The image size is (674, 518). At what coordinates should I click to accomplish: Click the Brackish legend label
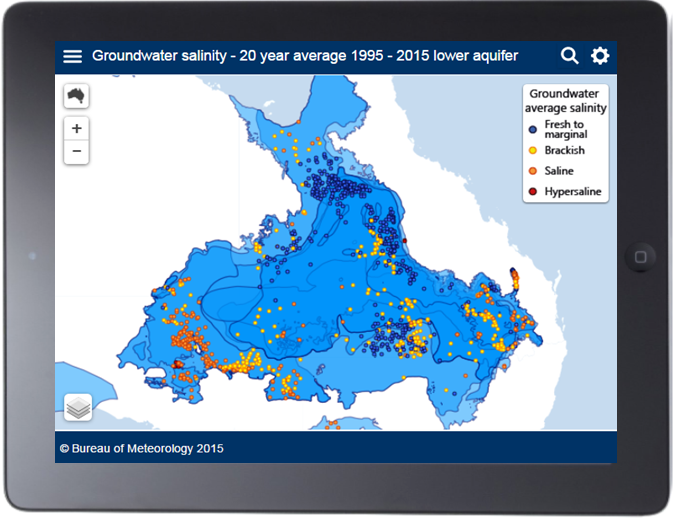pyautogui.click(x=564, y=150)
